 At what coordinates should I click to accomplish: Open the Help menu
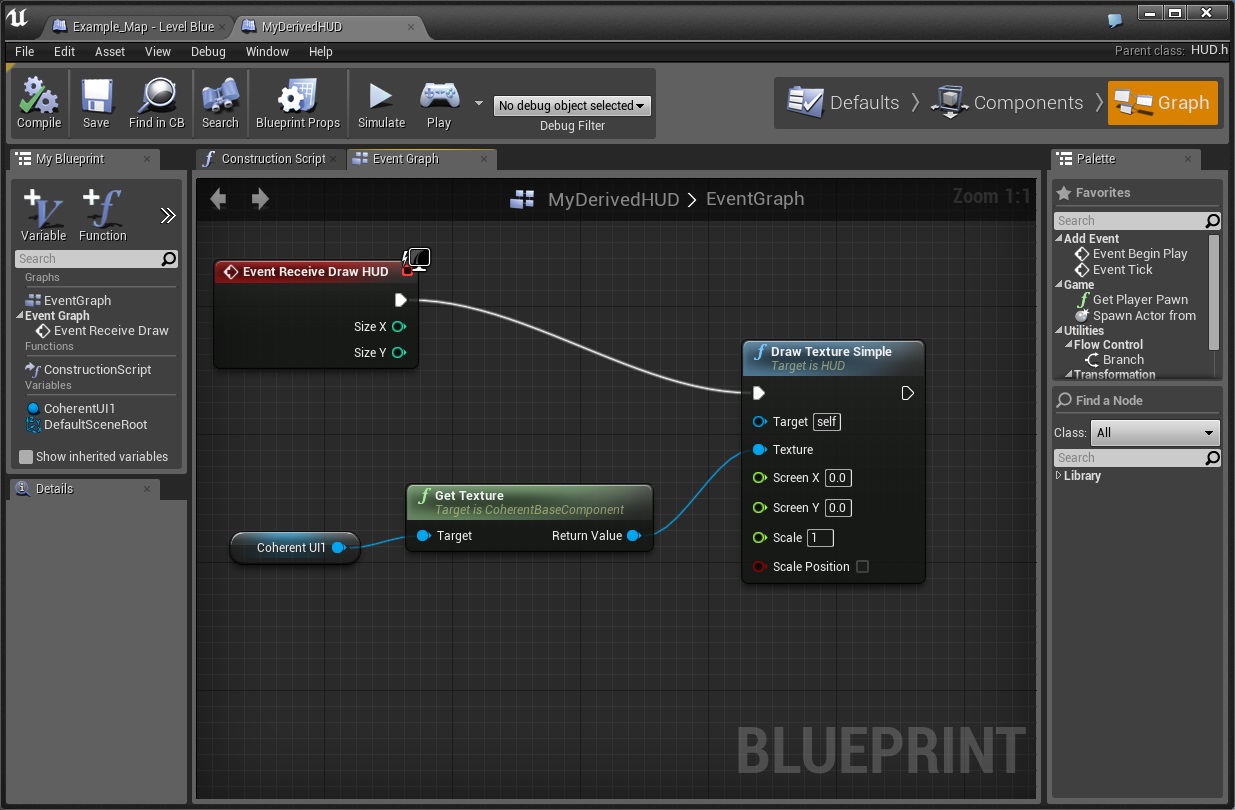[321, 51]
